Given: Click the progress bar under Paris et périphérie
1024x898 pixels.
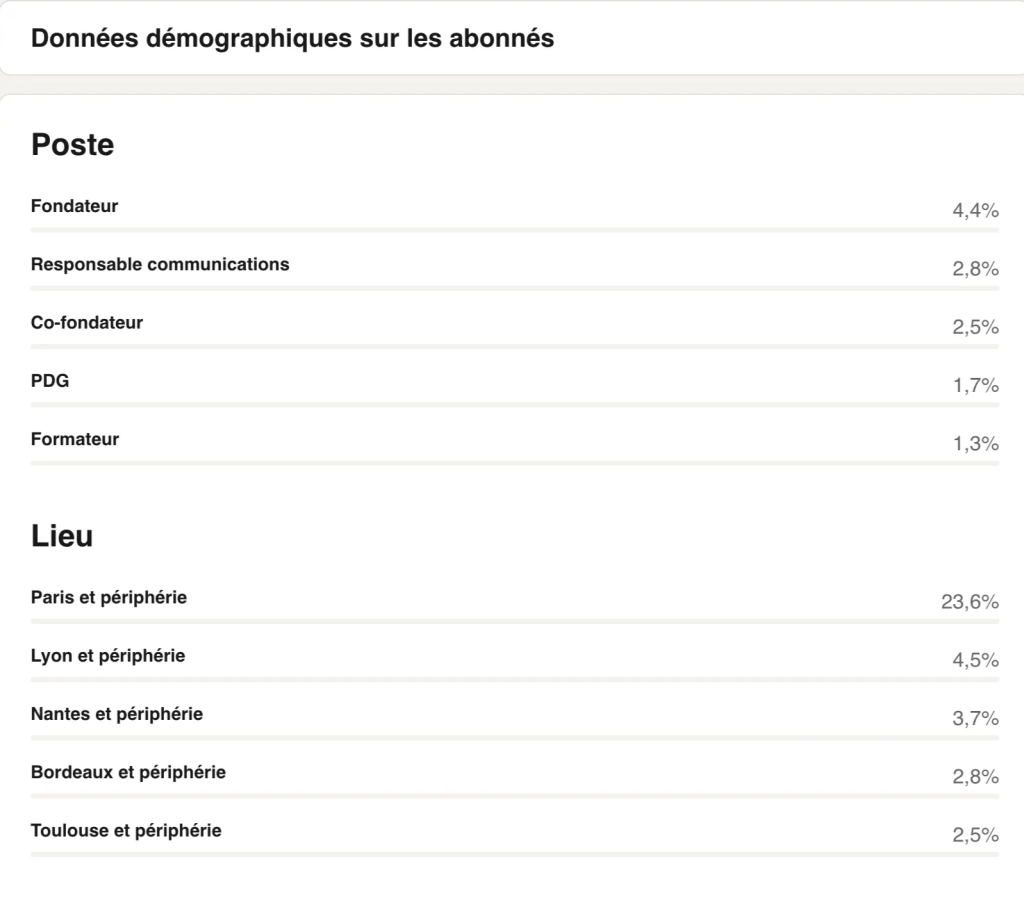Looking at the screenshot, I should tap(515, 621).
